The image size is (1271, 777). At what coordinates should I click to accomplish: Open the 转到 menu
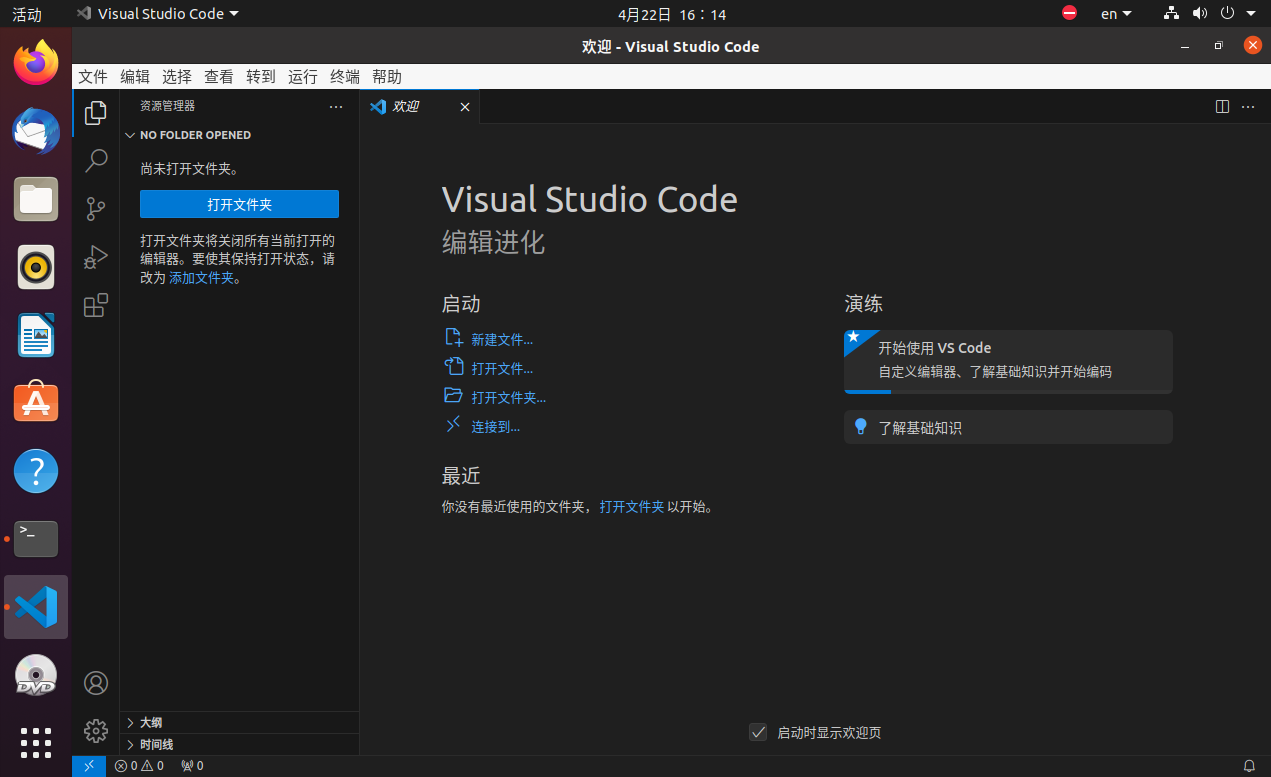click(261, 77)
